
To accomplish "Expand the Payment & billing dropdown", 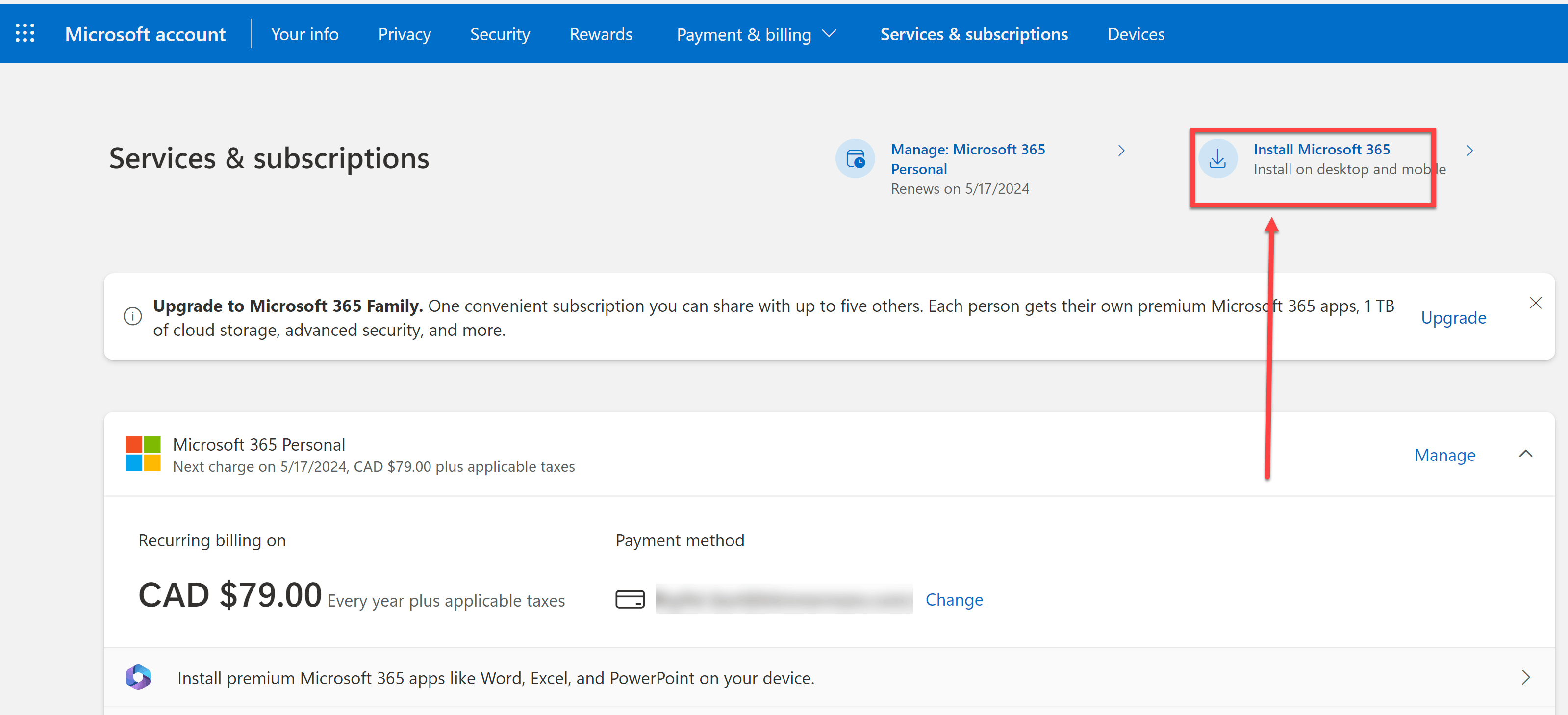I will click(x=757, y=34).
